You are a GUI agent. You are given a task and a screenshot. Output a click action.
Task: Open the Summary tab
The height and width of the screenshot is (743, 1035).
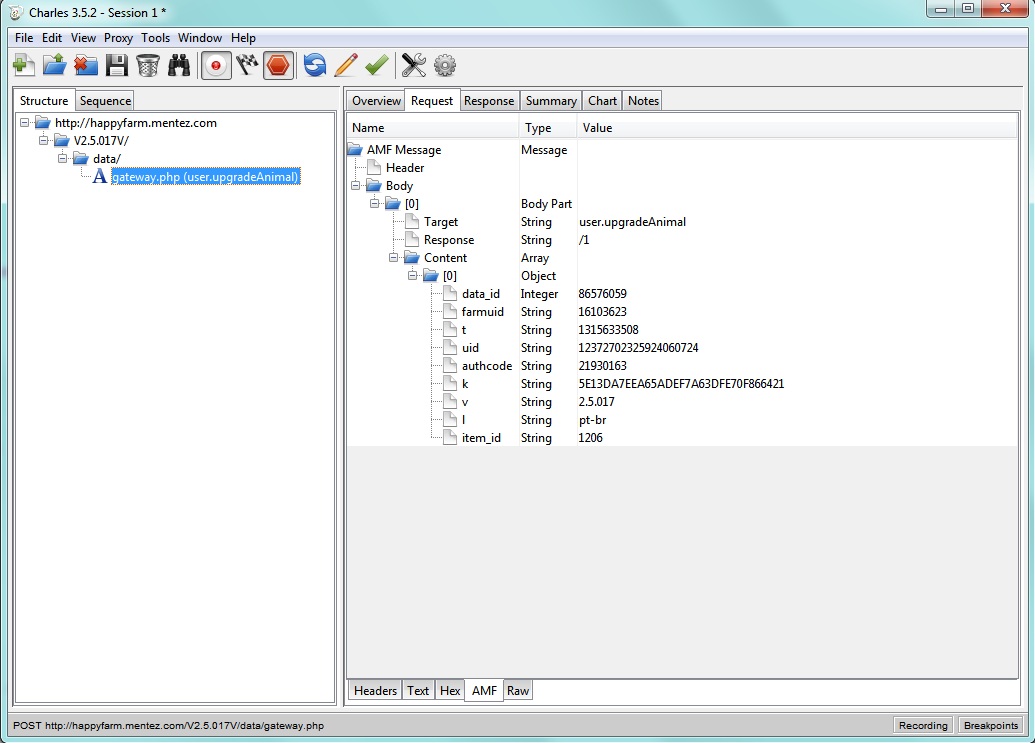[x=551, y=100]
